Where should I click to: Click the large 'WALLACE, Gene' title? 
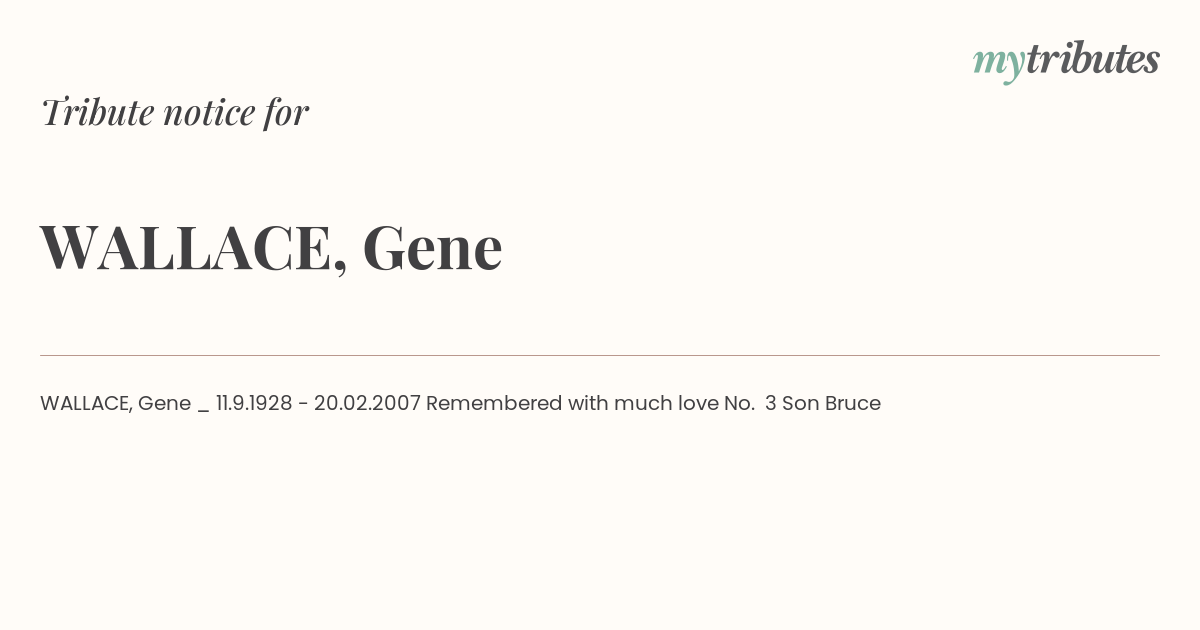coord(271,248)
